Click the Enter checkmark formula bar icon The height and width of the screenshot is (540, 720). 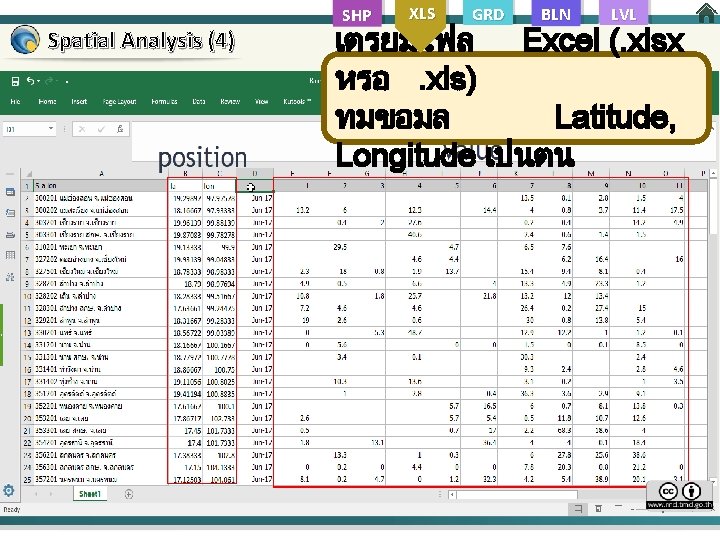pos(101,129)
